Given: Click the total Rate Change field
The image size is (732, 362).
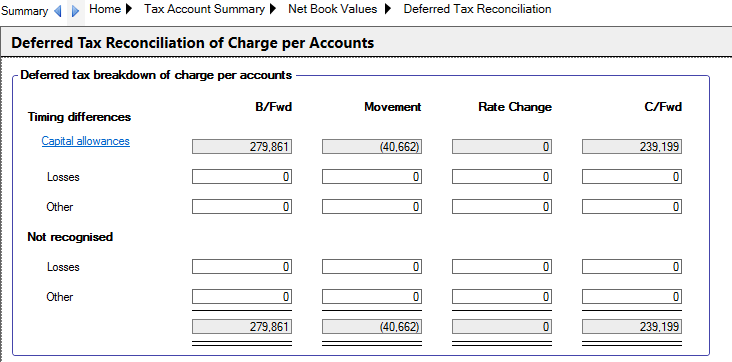Looking at the screenshot, I should pos(502,327).
